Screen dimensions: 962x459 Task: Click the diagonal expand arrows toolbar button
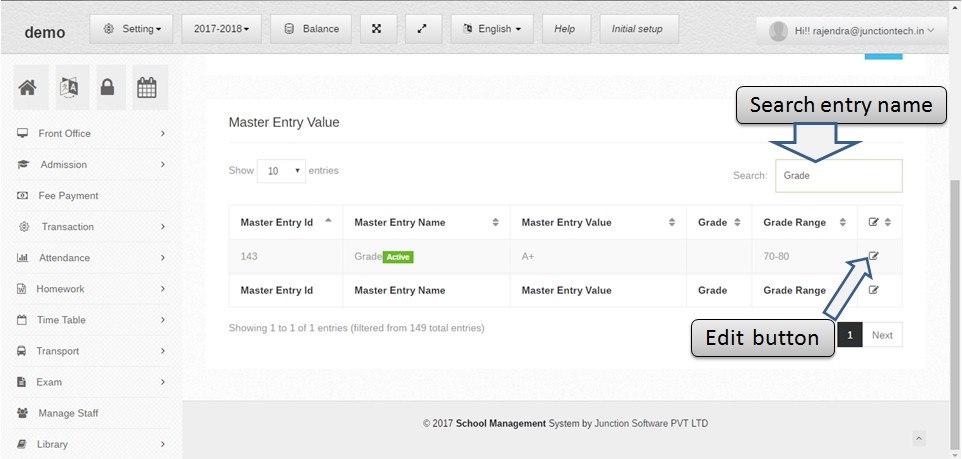click(x=421, y=29)
